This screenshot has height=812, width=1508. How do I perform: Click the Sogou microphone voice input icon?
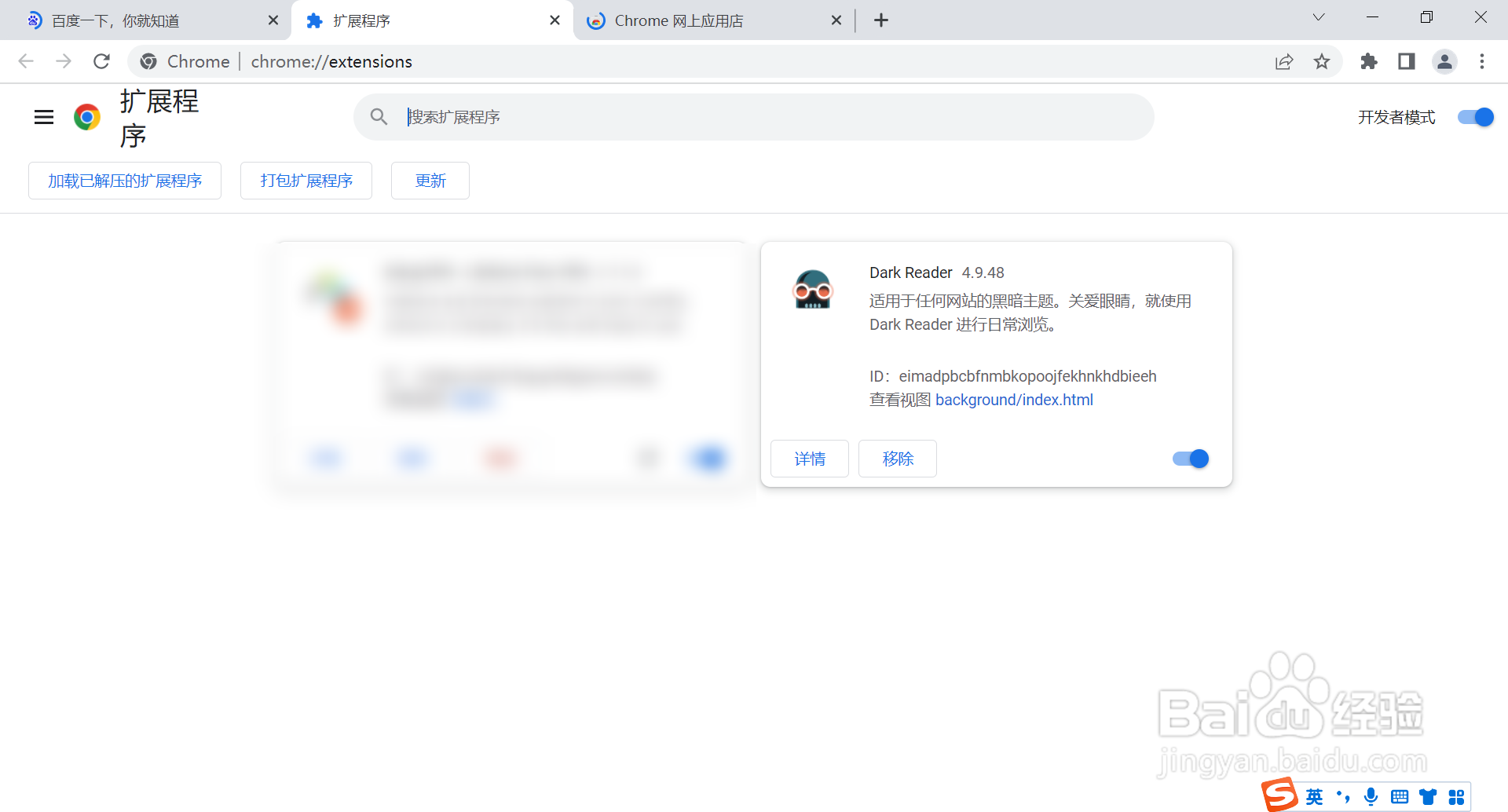click(x=1371, y=797)
